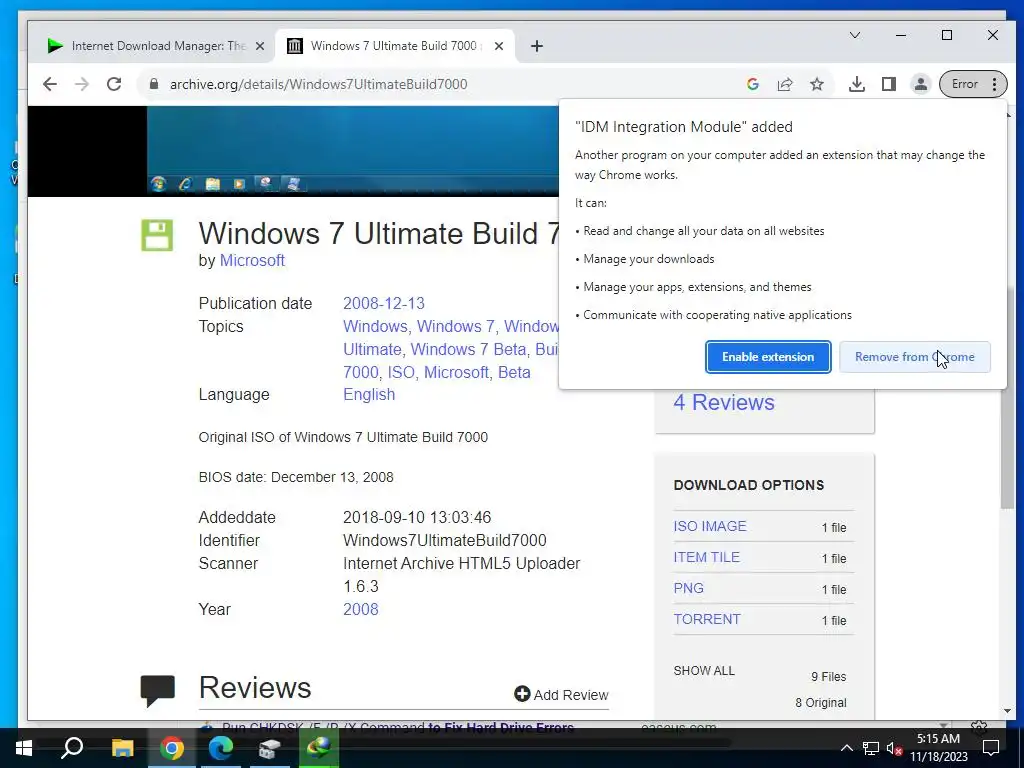The image size is (1024, 768).
Task: Open taskbar search magnifier
Action: [x=72, y=748]
